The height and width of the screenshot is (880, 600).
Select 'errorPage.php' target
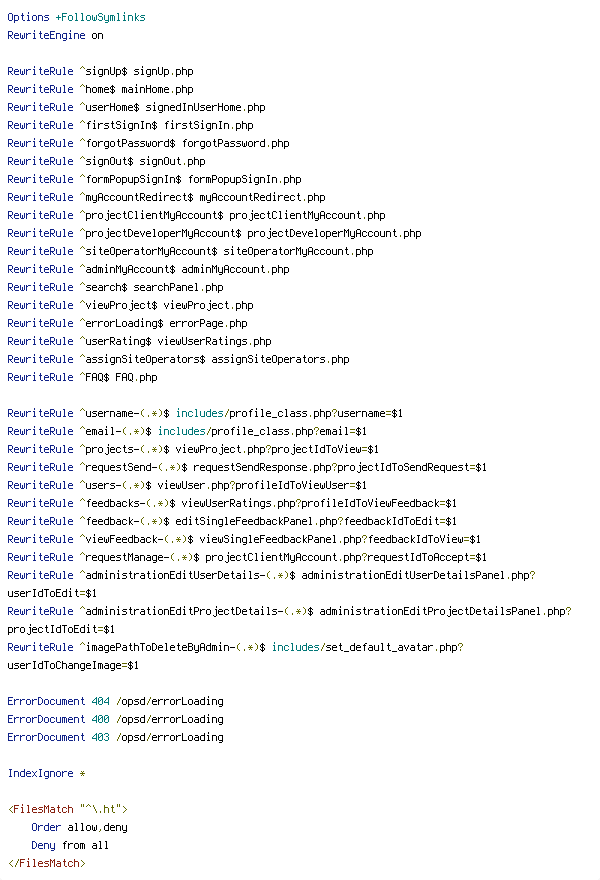[x=209, y=323]
